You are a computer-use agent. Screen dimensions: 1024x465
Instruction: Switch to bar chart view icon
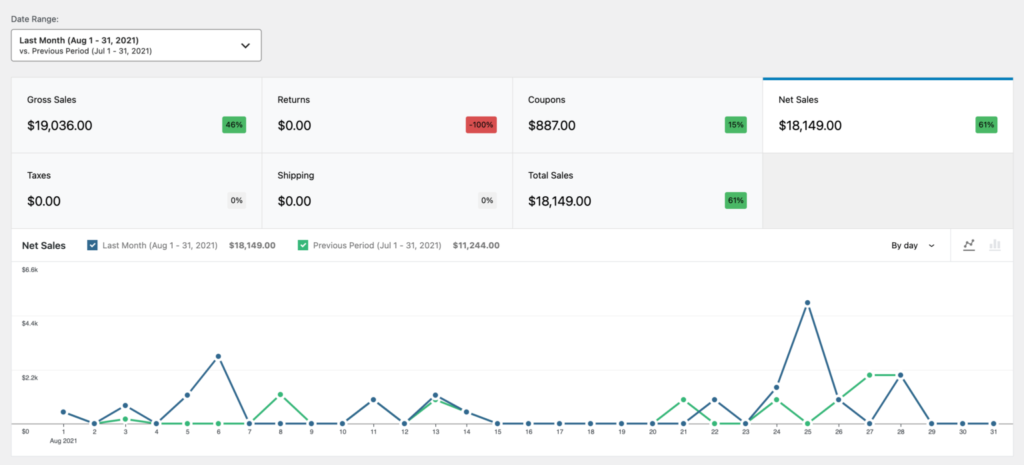[x=995, y=245]
